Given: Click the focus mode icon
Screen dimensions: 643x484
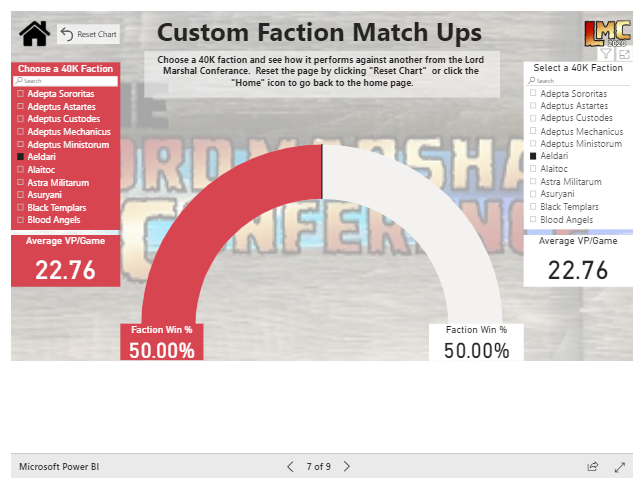Looking at the screenshot, I should pos(624,54).
